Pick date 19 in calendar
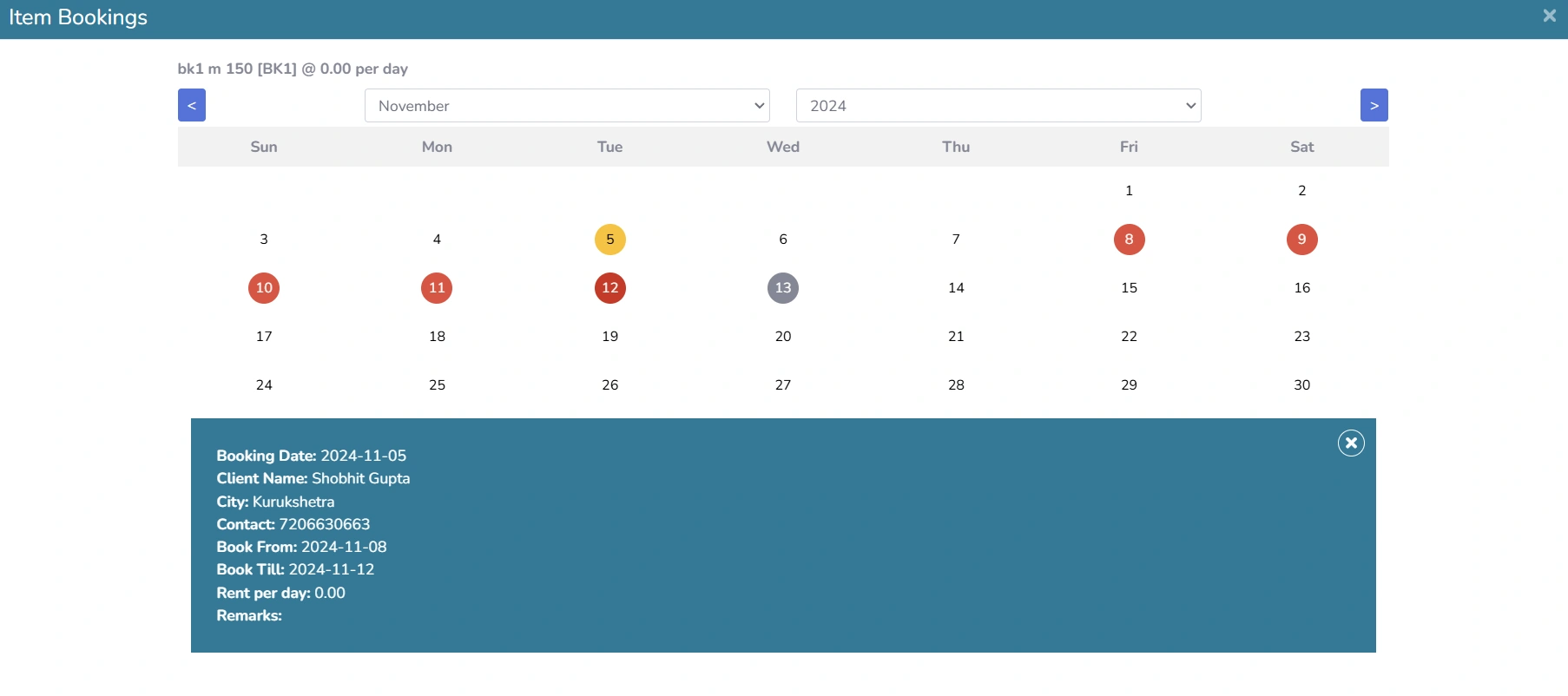 pyautogui.click(x=610, y=337)
